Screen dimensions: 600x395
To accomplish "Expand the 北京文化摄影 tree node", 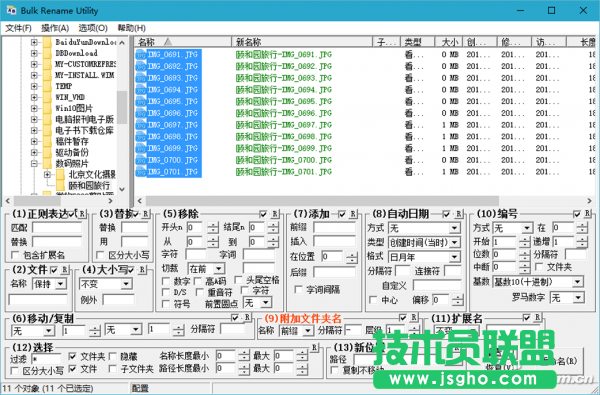I will click(x=47, y=175).
